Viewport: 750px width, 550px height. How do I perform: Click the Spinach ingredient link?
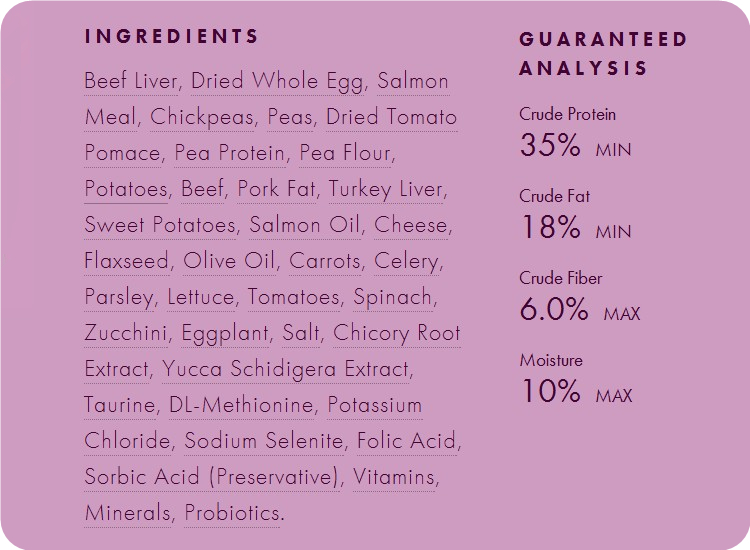[x=392, y=297]
